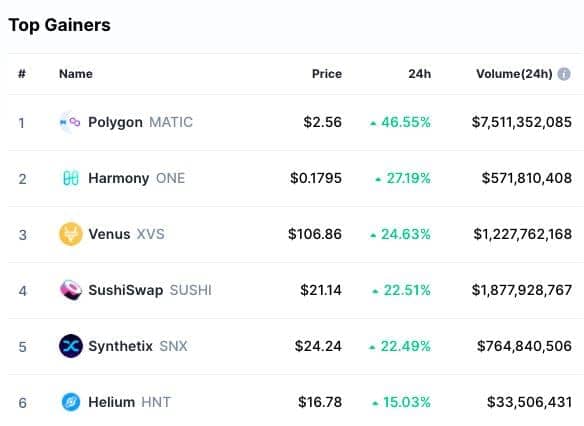Sort the table by the Price column

[327, 74]
